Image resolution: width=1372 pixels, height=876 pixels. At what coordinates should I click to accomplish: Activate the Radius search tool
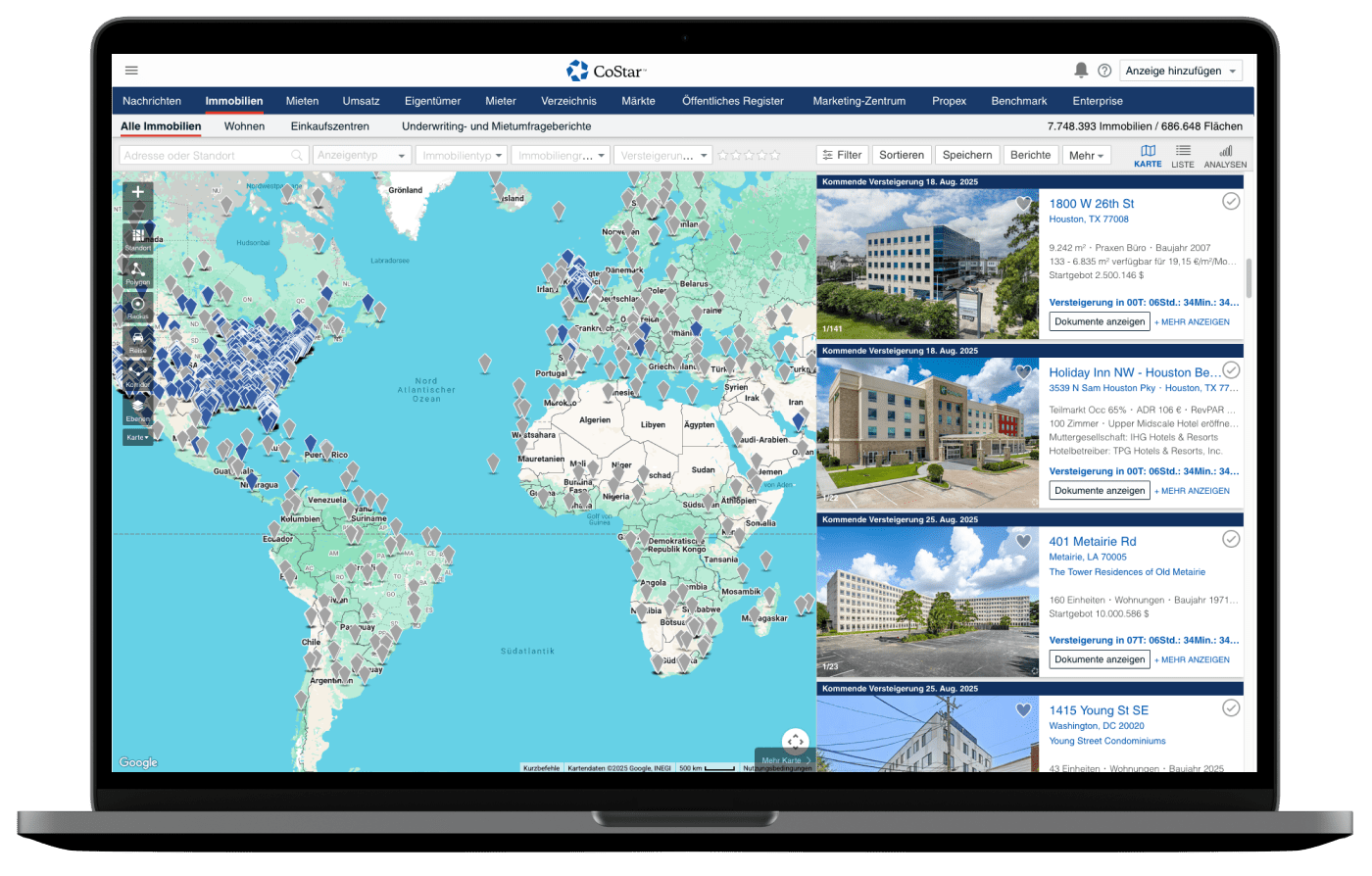[x=137, y=306]
